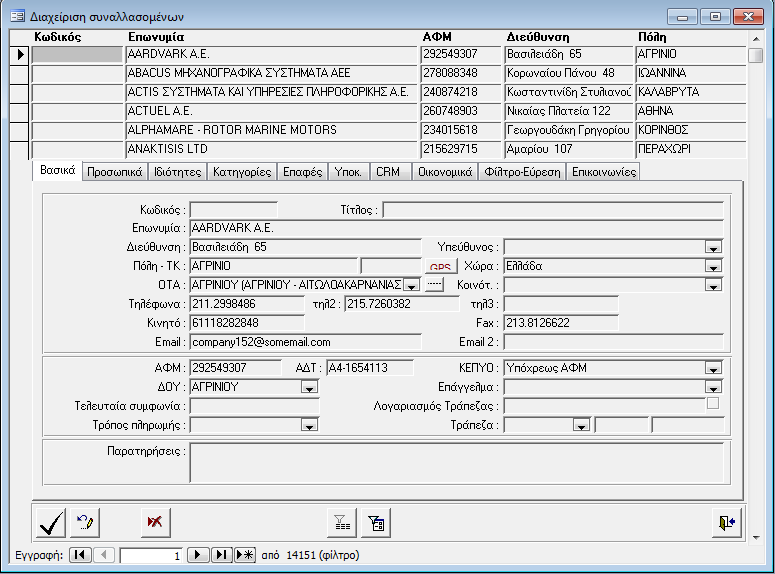Click the GPS button
775x574 pixels.
(441, 267)
